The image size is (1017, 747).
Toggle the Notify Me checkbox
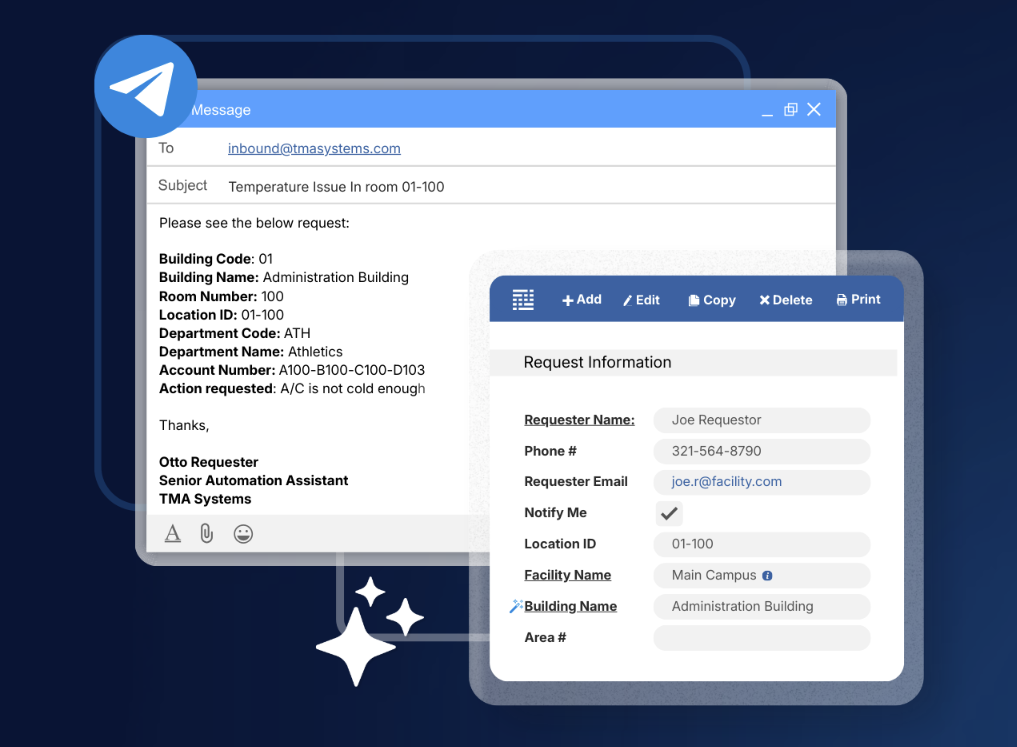(669, 513)
